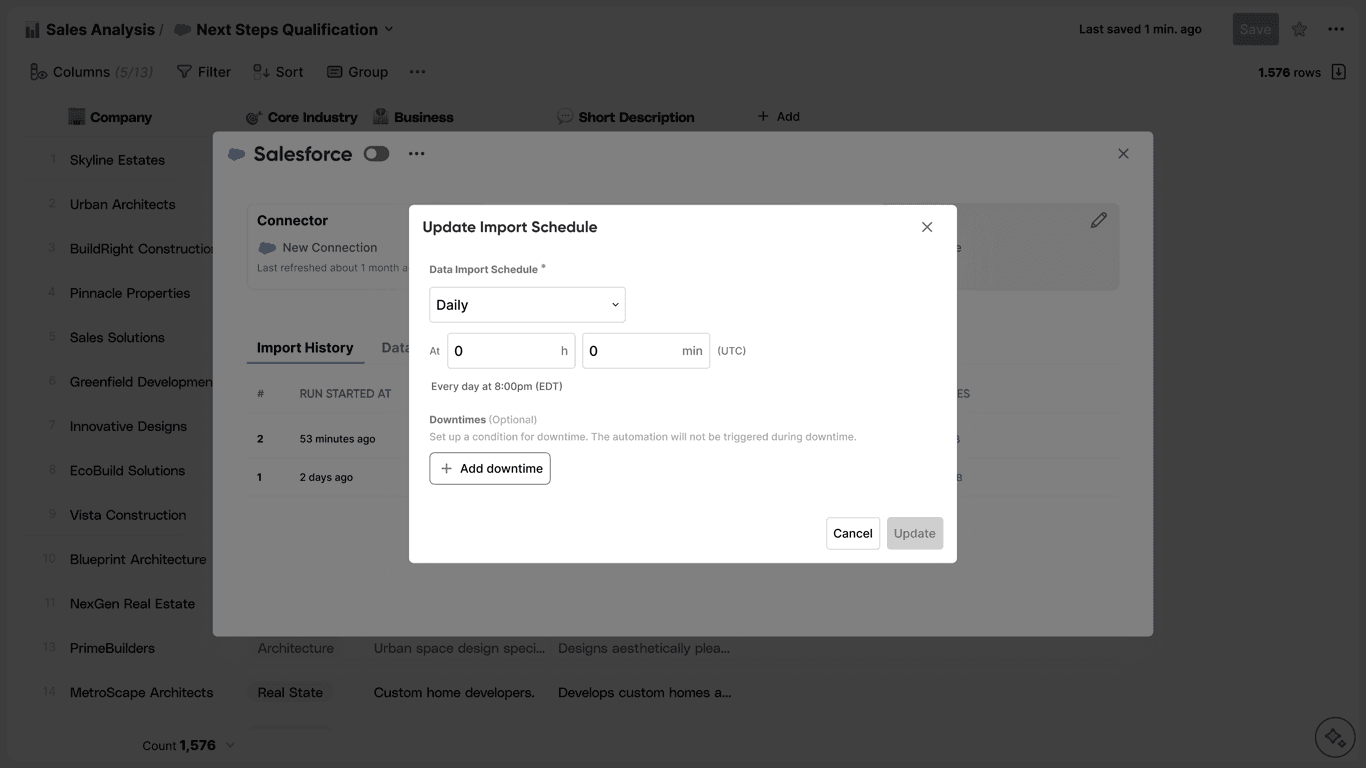Star this view as favorite
This screenshot has height=768, width=1366.
1299,29
